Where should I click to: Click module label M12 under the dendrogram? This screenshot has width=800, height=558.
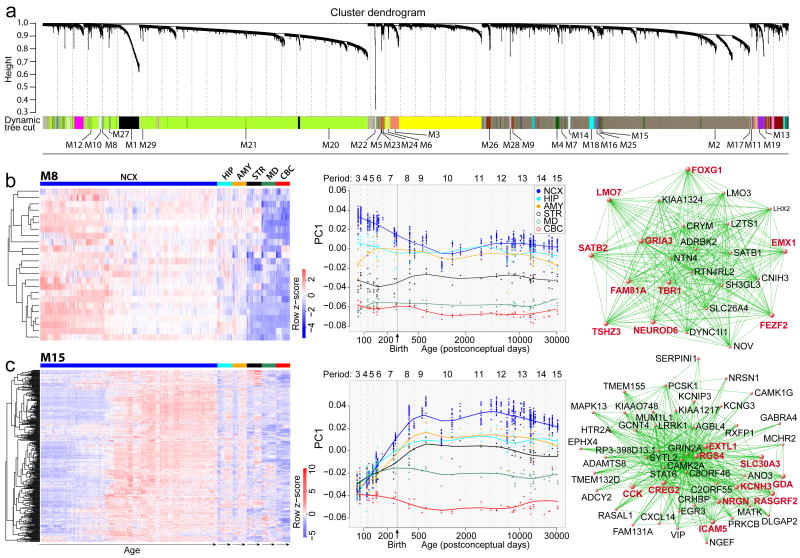pos(73,145)
